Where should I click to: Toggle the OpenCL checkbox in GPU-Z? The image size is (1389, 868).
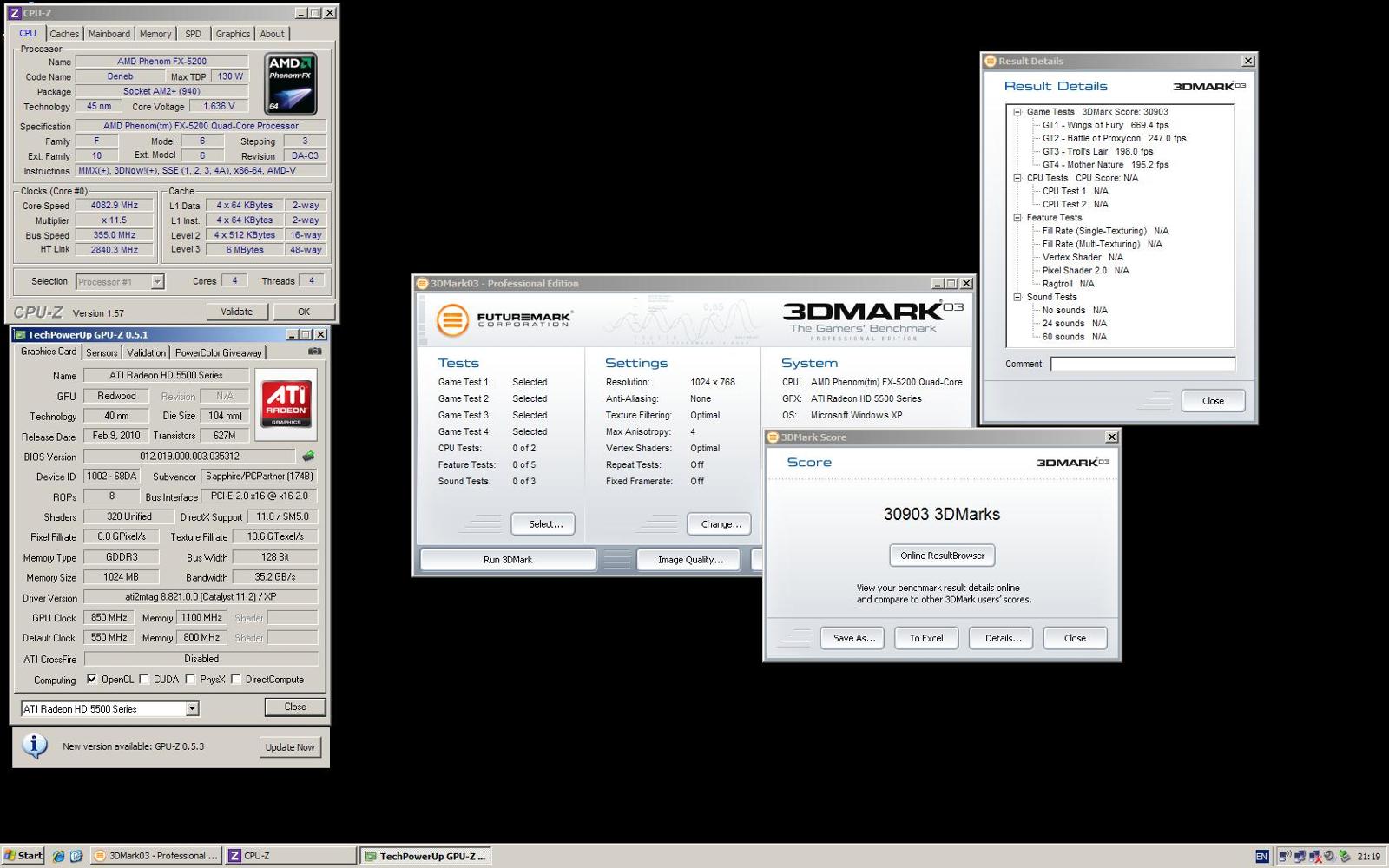coord(91,680)
